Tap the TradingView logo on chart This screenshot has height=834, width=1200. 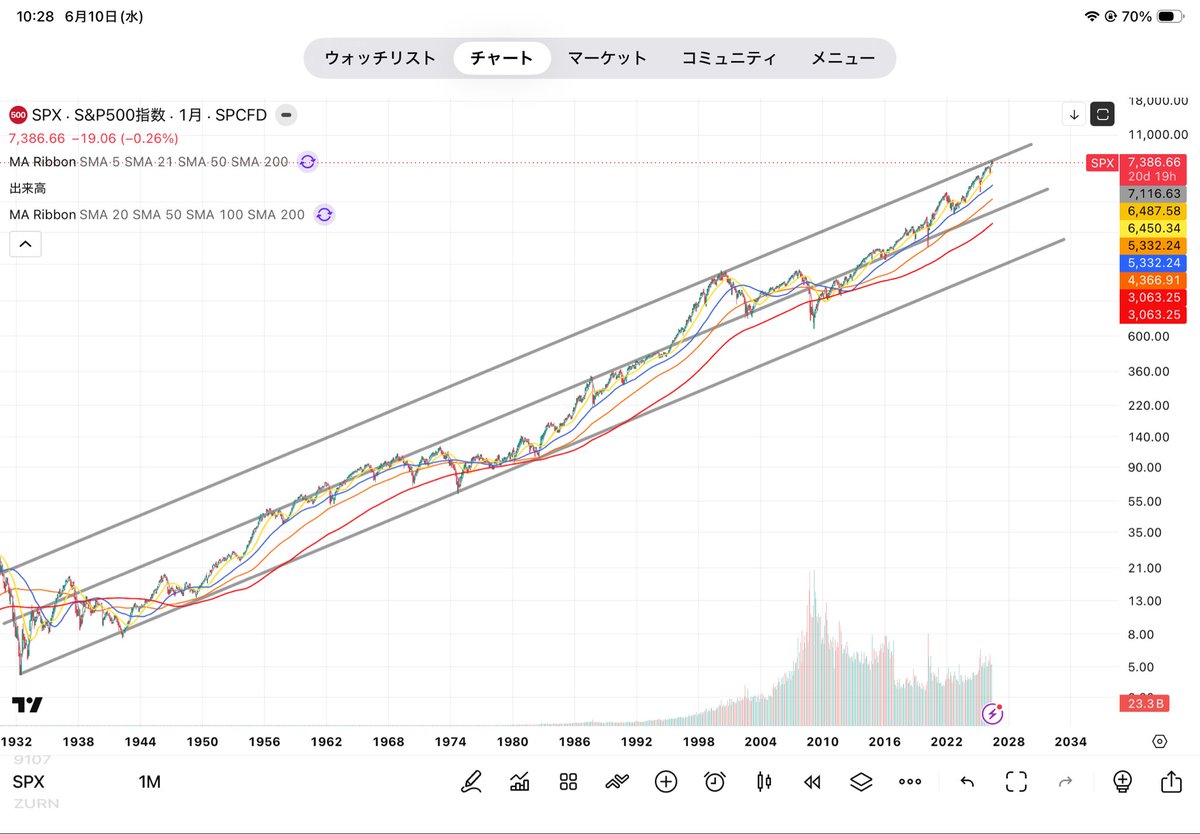[28, 705]
